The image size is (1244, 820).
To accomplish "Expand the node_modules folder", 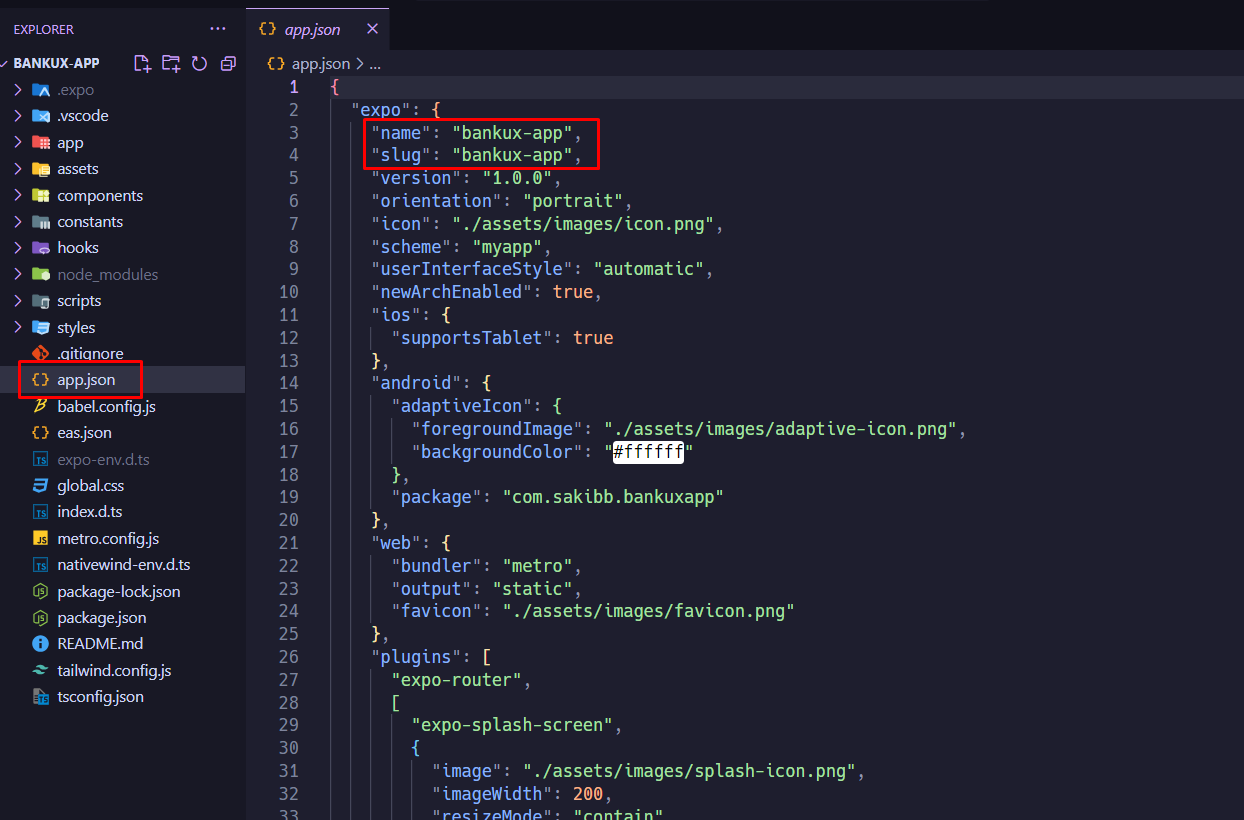I will 105,274.
